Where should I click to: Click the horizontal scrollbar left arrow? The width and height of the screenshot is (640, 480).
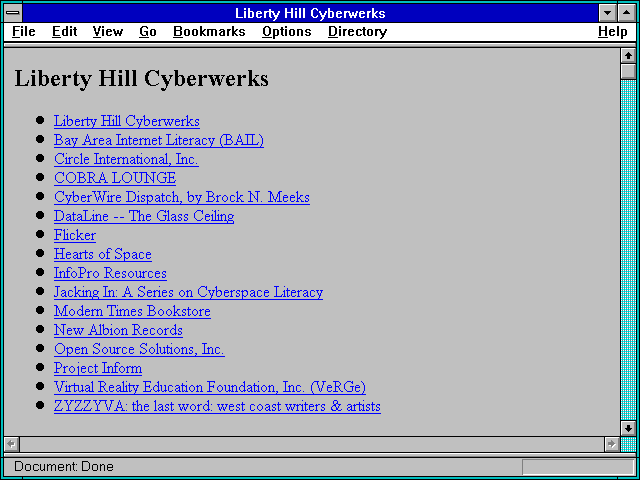[x=12, y=444]
